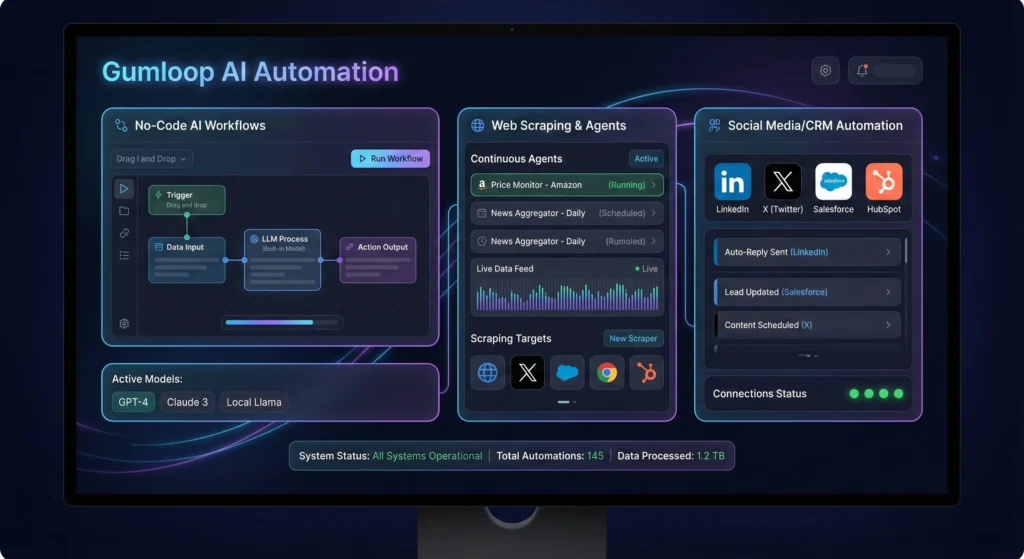1024x559 pixels.
Task: Select play icon in workflow sidebar
Action: click(123, 189)
